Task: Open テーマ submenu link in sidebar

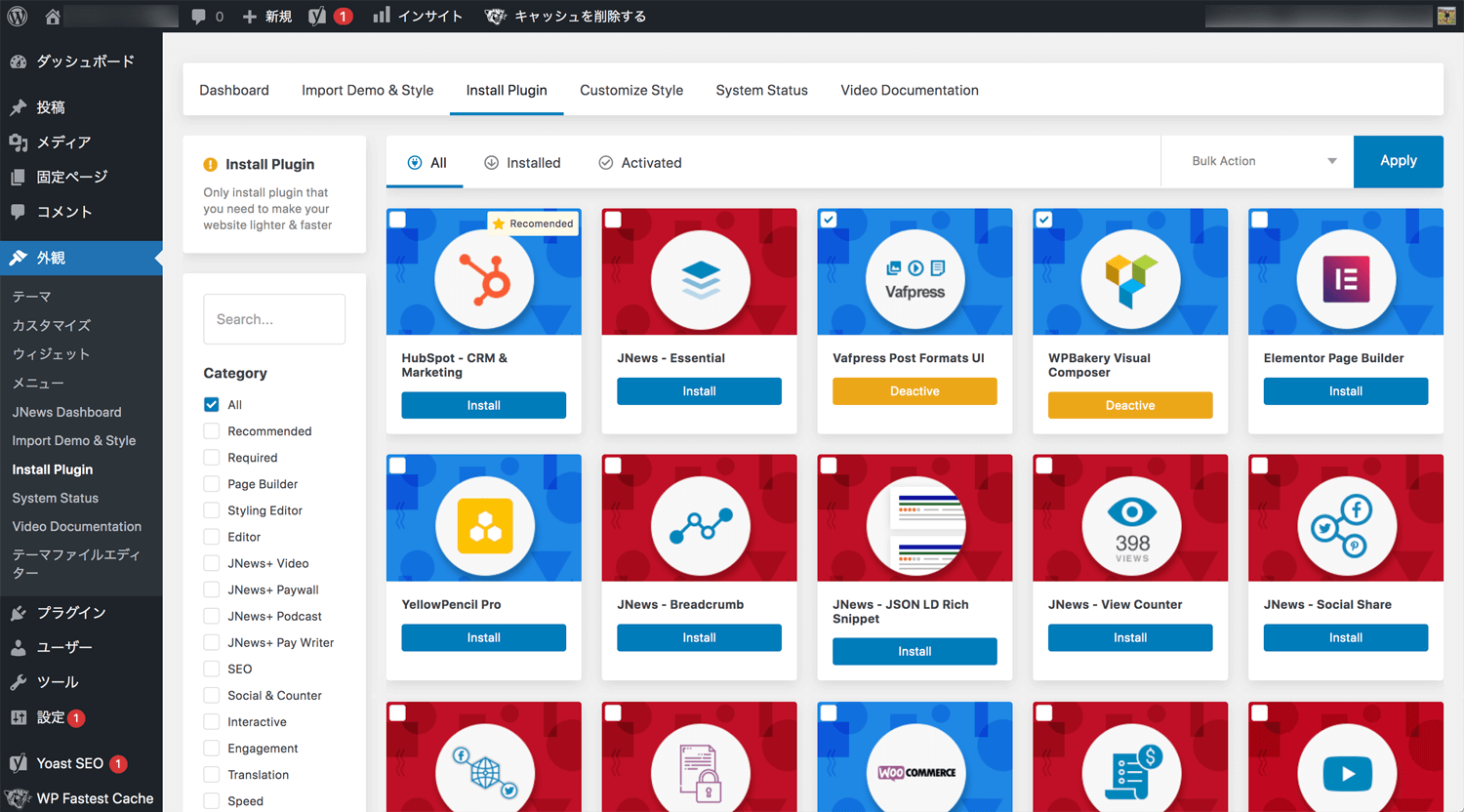Action: tap(31, 297)
